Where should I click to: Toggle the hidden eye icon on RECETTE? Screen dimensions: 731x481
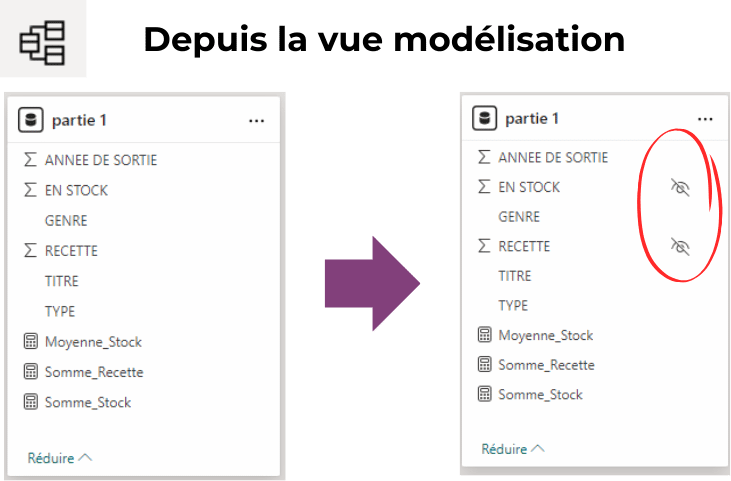pos(680,246)
